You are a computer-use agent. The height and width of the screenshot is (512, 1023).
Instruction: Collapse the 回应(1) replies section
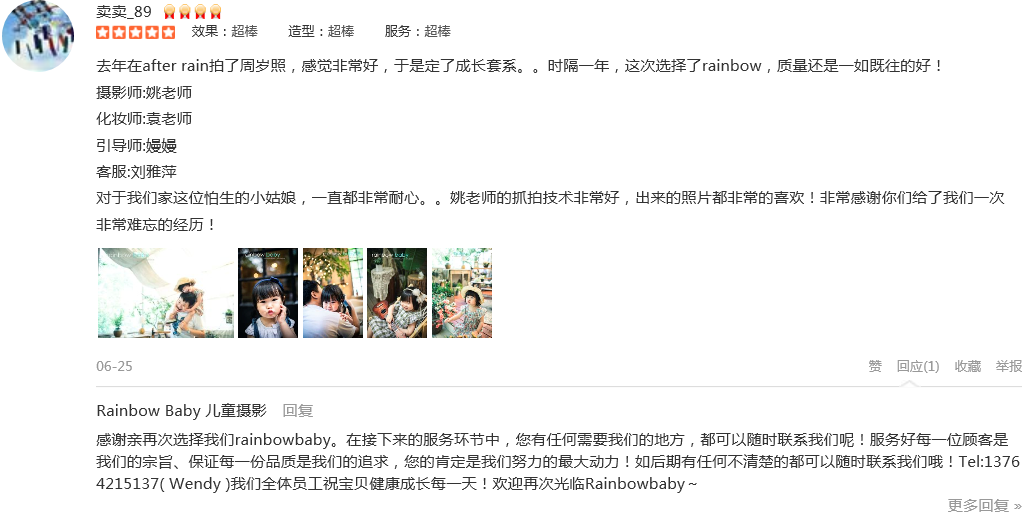[x=918, y=367]
